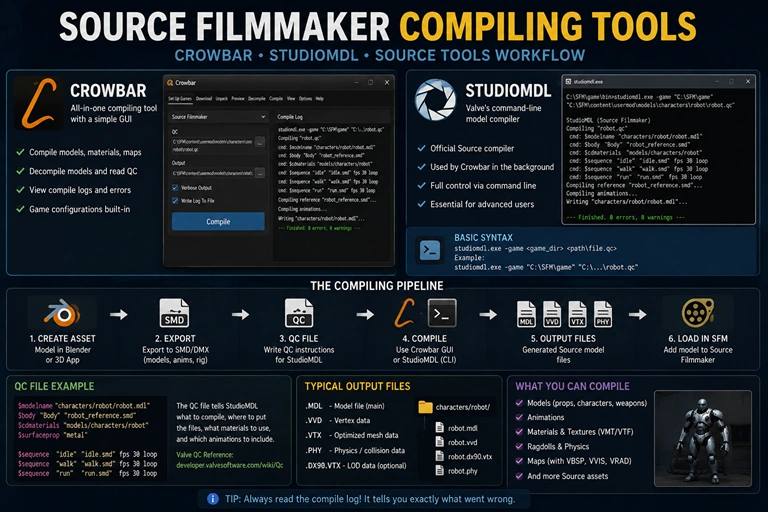Click the checkbox beside And more Source assets
The image size is (768, 512).
click(519, 476)
